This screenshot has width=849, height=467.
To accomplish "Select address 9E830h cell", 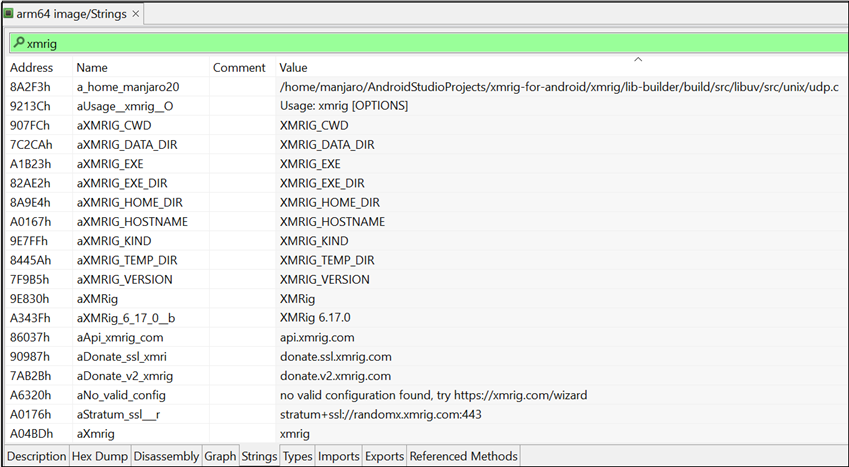I will (x=29, y=299).
